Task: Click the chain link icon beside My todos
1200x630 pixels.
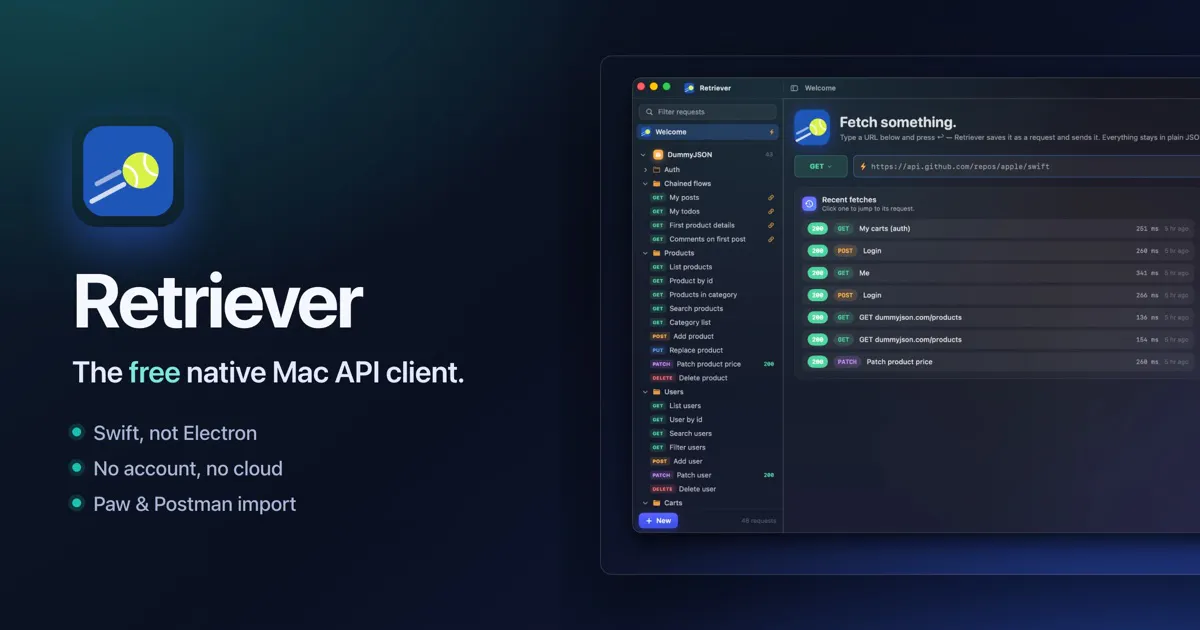Action: coord(771,212)
